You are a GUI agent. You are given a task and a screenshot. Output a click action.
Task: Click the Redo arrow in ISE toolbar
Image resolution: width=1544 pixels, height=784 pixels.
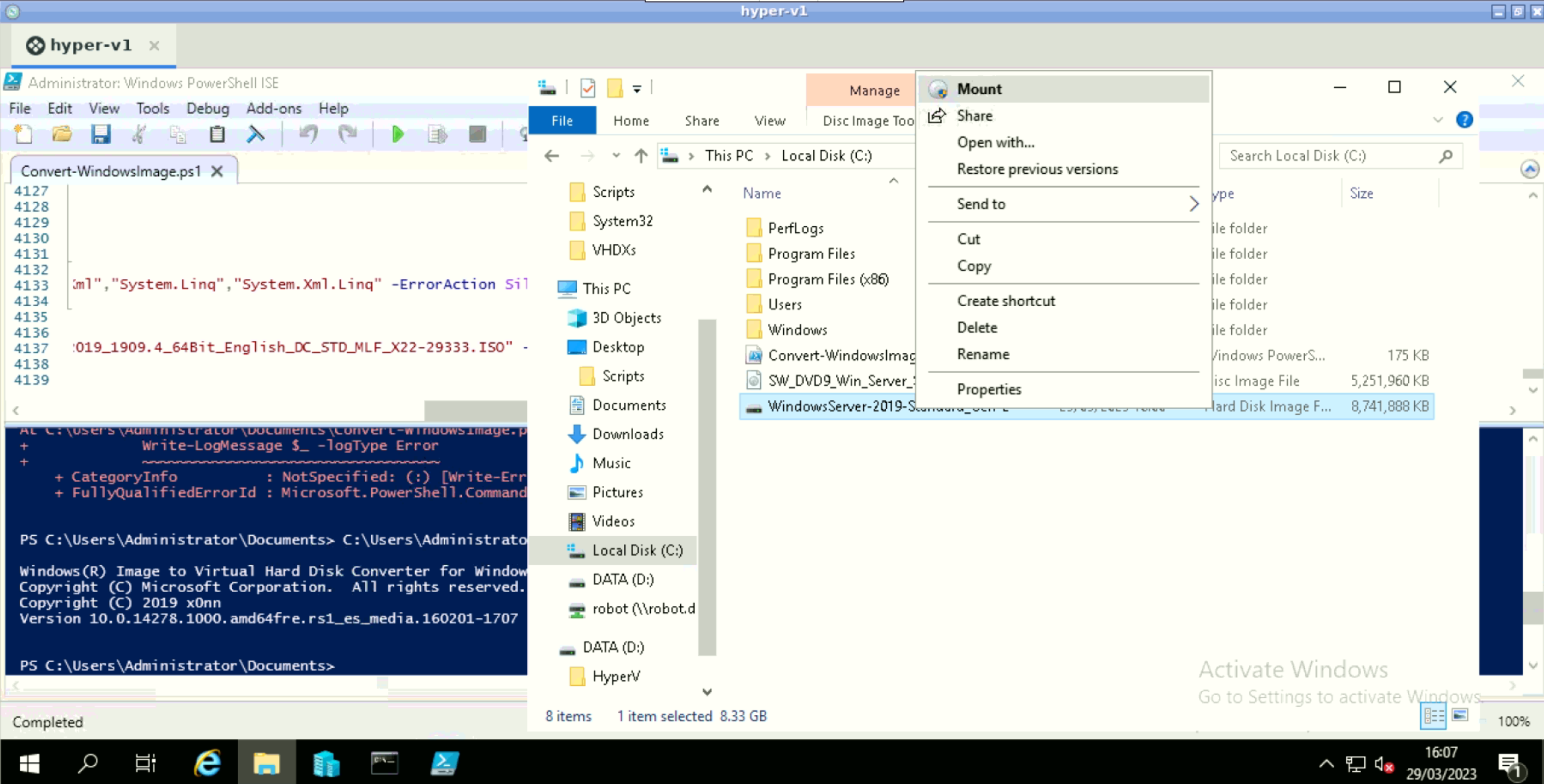tap(347, 134)
